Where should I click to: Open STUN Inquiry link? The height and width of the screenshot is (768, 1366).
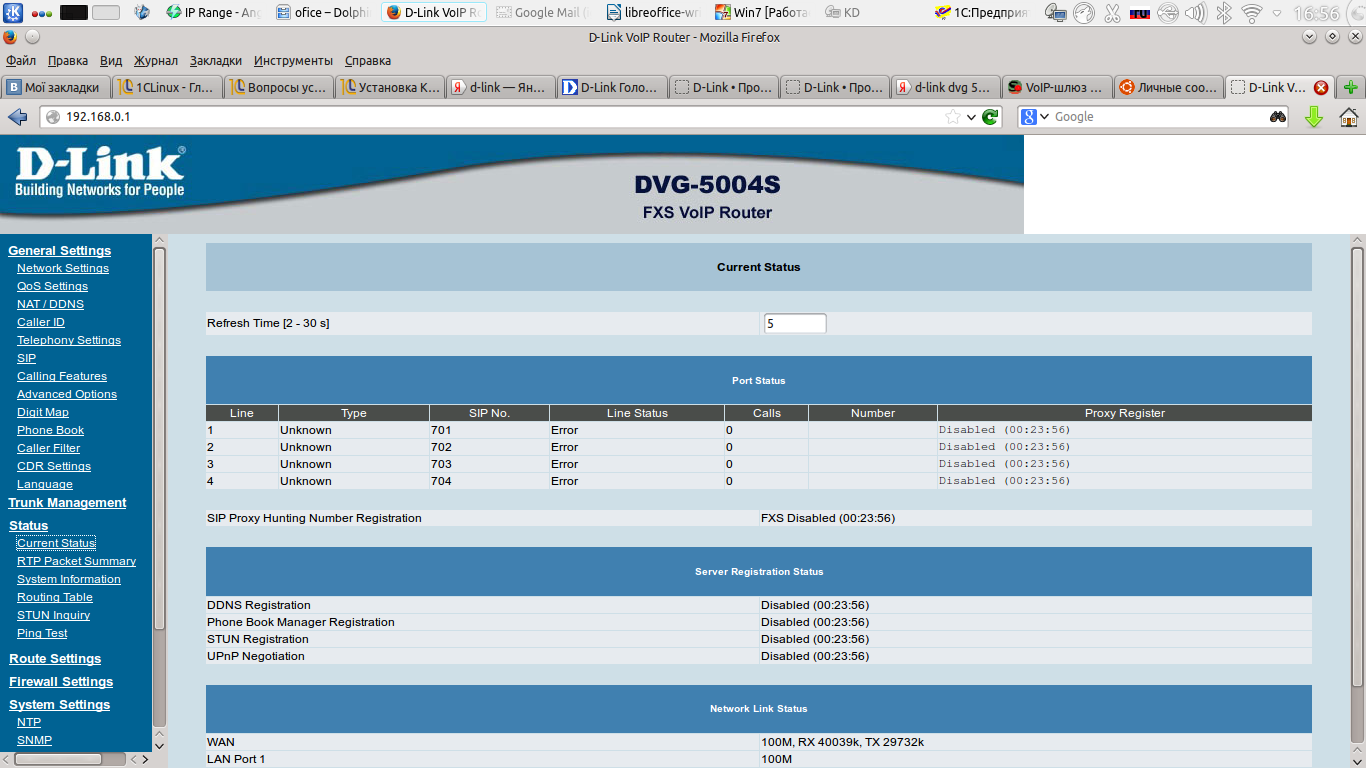(x=53, y=615)
